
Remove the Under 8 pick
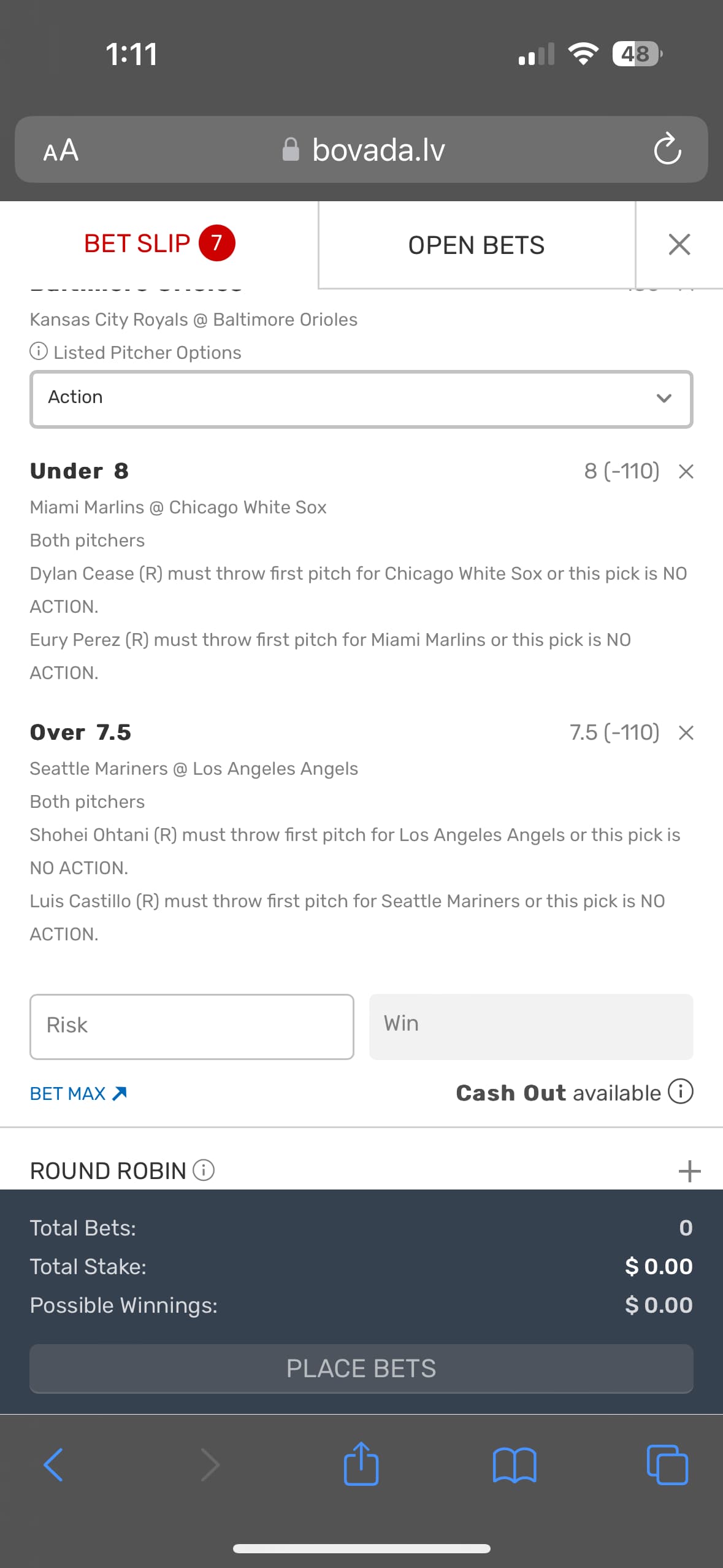(x=686, y=471)
